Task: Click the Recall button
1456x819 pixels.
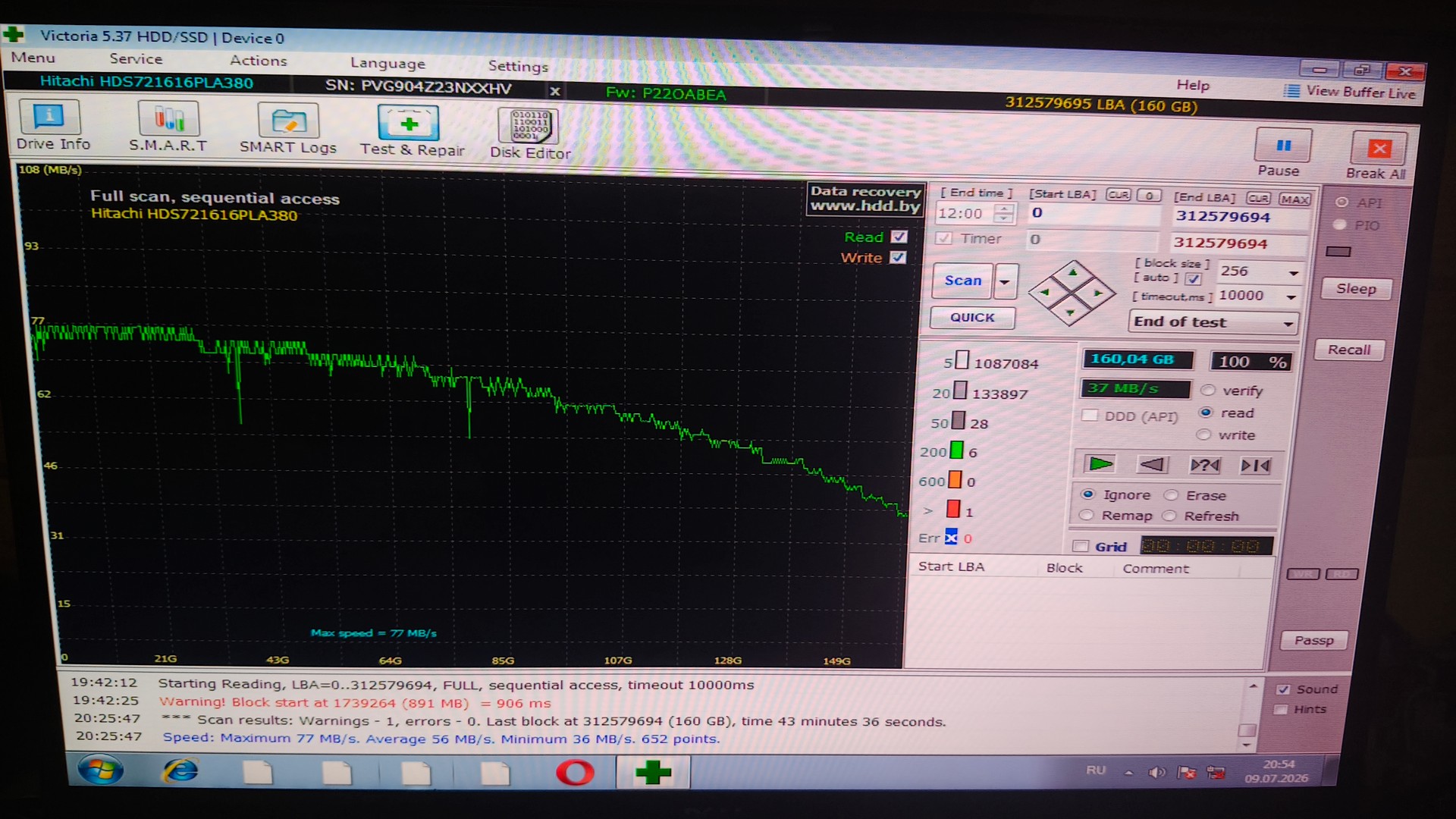Action: (x=1349, y=350)
